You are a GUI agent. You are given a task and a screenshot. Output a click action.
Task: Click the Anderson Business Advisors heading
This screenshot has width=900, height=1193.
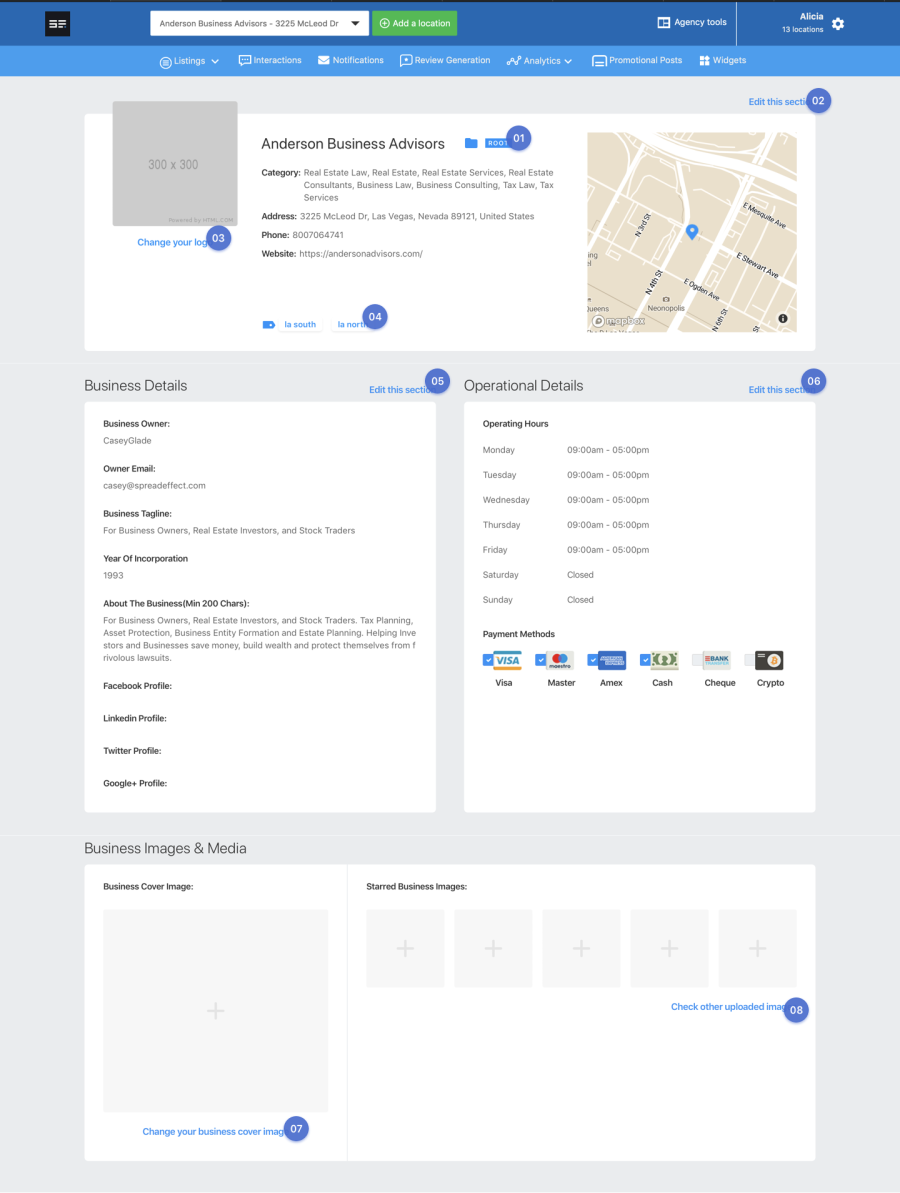pyautogui.click(x=353, y=144)
